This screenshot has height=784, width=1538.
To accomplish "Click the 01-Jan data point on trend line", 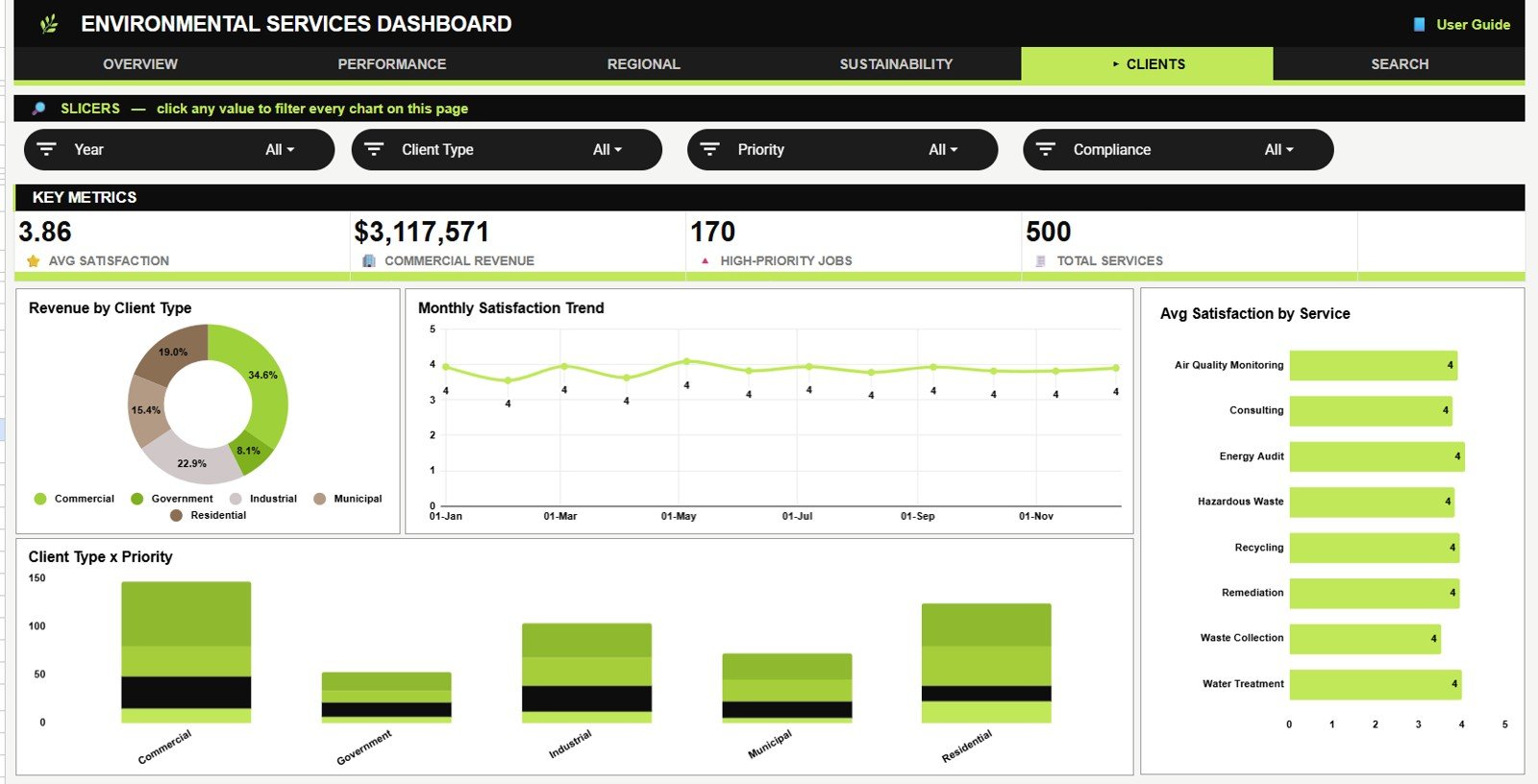I will tap(446, 367).
